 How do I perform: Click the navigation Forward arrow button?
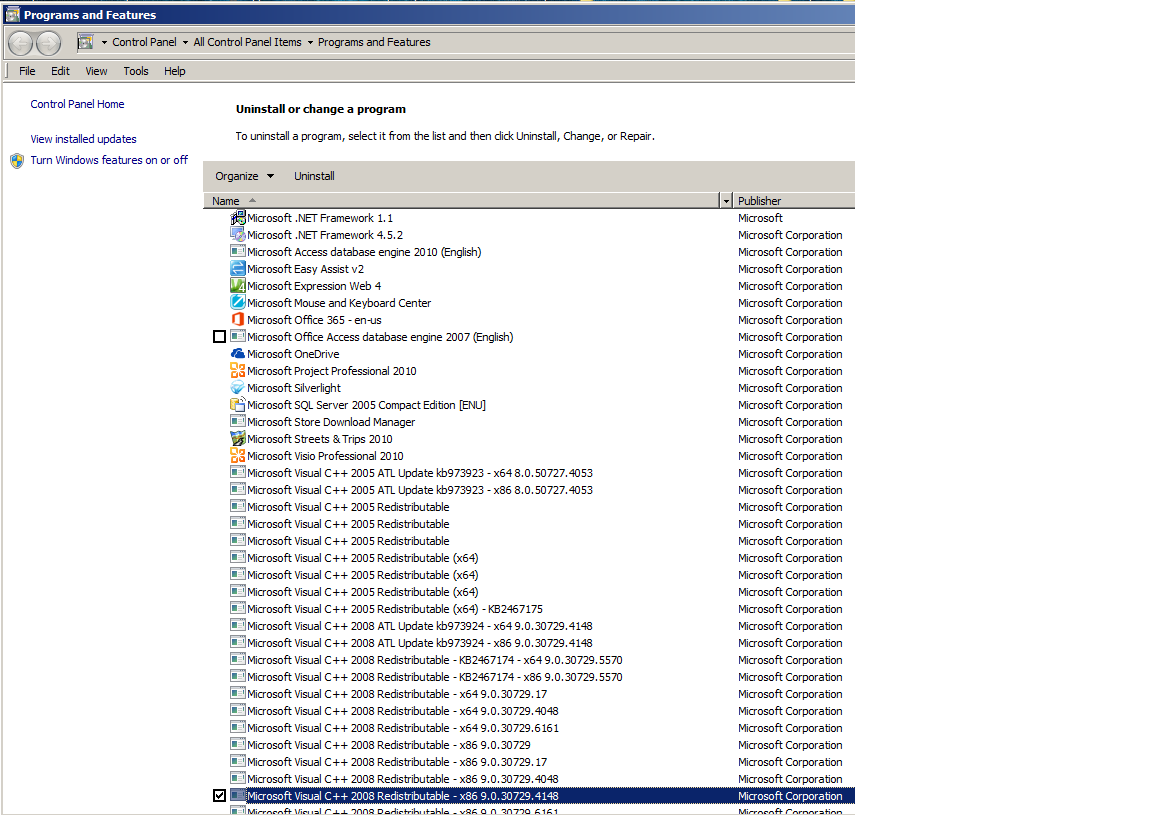coord(48,43)
